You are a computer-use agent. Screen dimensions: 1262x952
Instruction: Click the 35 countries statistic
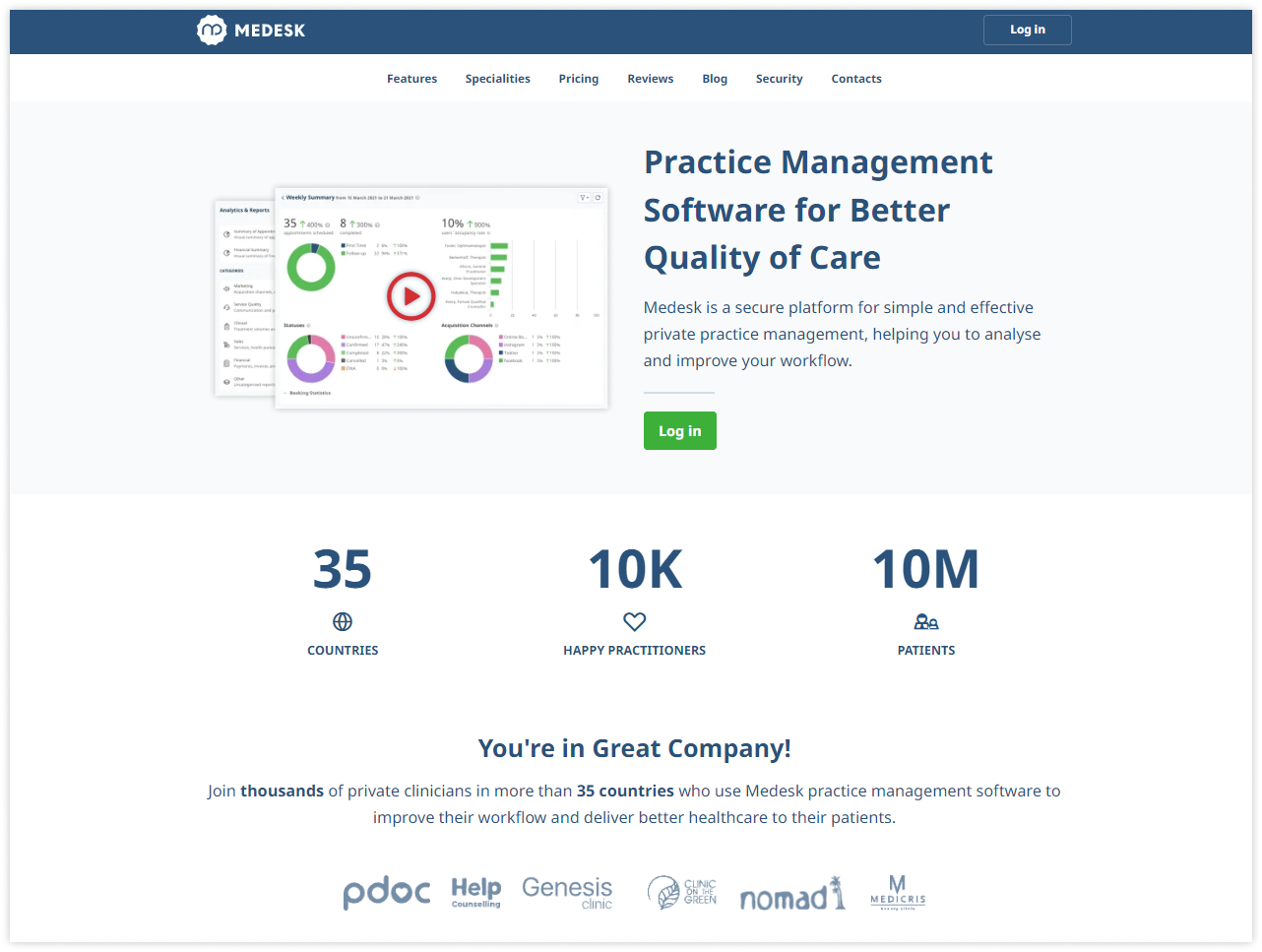pyautogui.click(x=343, y=569)
